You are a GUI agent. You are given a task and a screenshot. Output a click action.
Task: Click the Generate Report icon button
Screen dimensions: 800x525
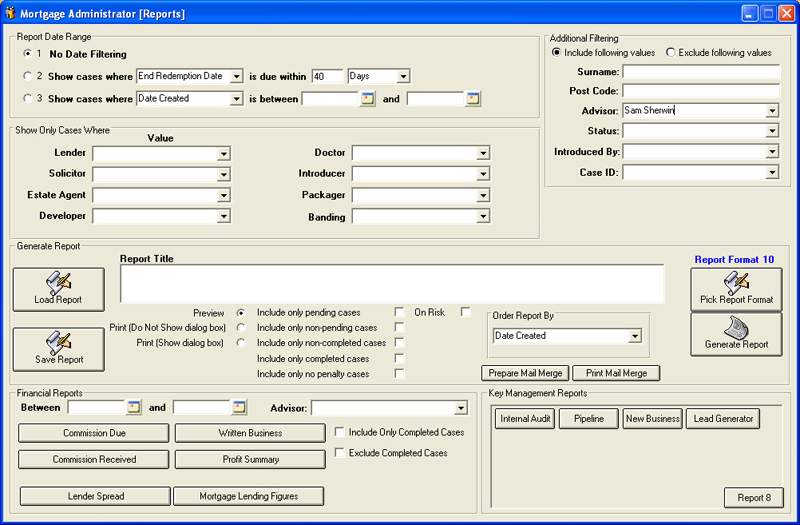click(x=736, y=334)
